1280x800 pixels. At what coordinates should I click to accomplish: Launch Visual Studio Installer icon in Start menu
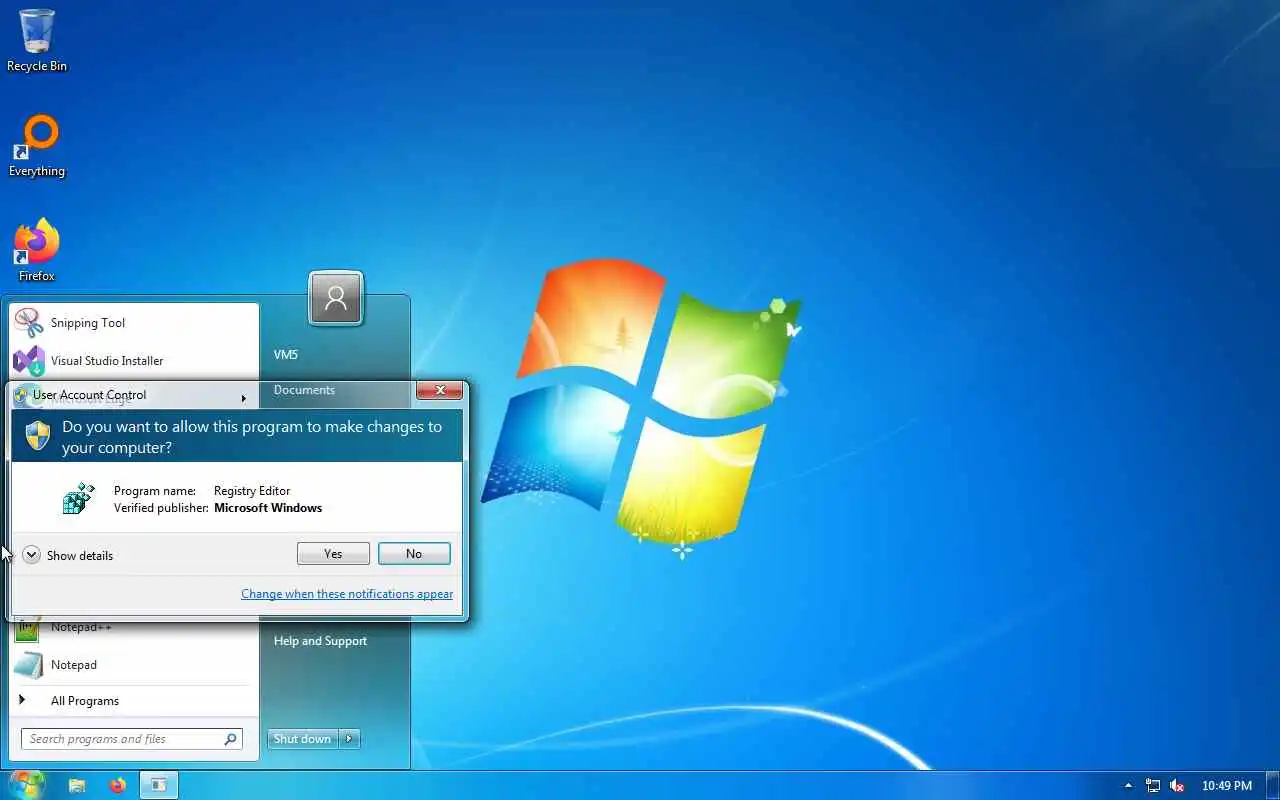coord(29,361)
